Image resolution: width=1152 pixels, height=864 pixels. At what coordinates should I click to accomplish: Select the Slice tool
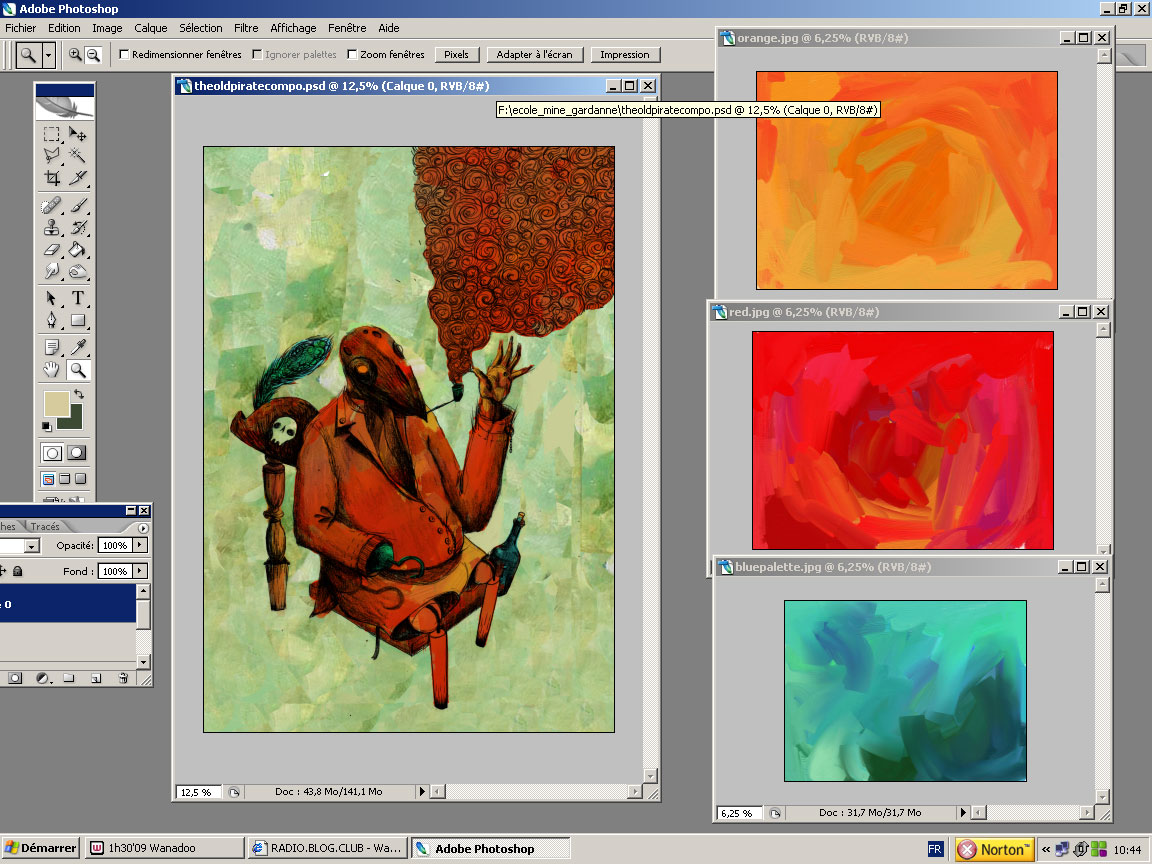click(77, 177)
